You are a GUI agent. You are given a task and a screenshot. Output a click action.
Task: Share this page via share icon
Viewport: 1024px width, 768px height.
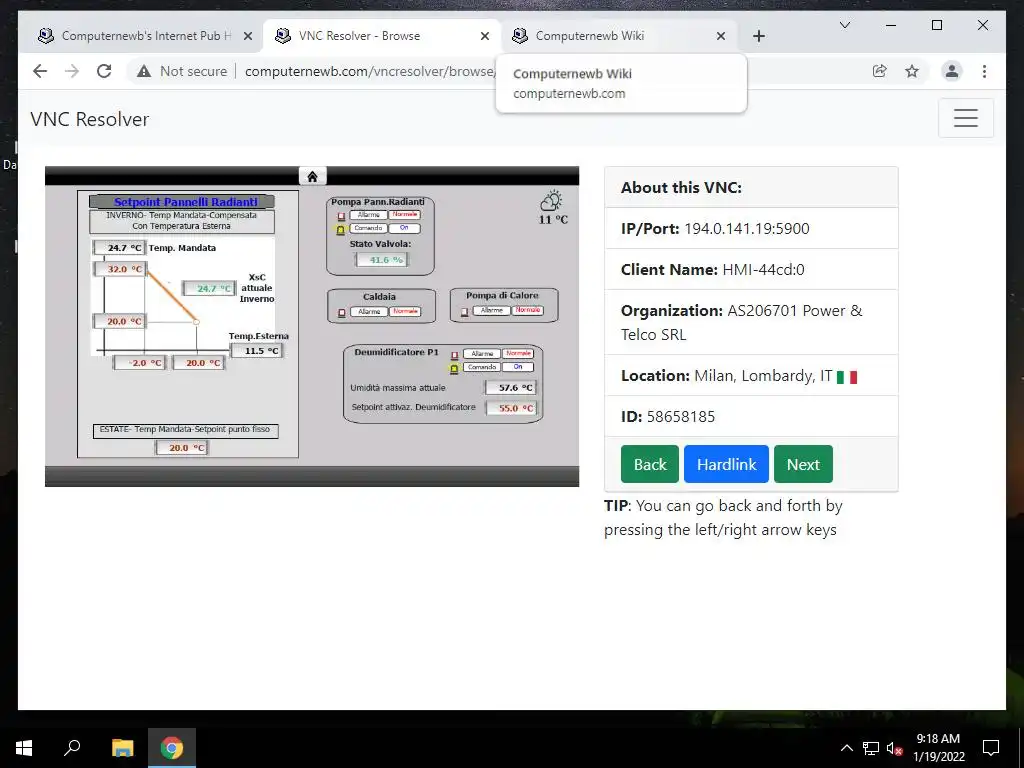pyautogui.click(x=880, y=71)
